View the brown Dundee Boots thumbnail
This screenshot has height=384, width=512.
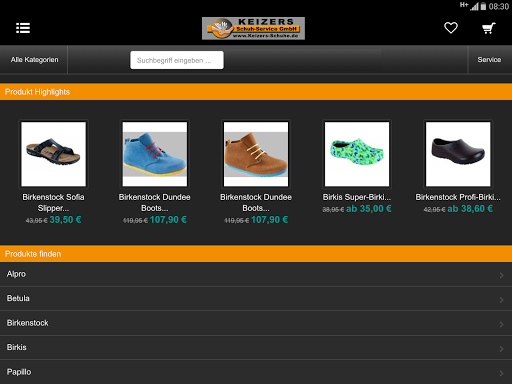click(256, 154)
